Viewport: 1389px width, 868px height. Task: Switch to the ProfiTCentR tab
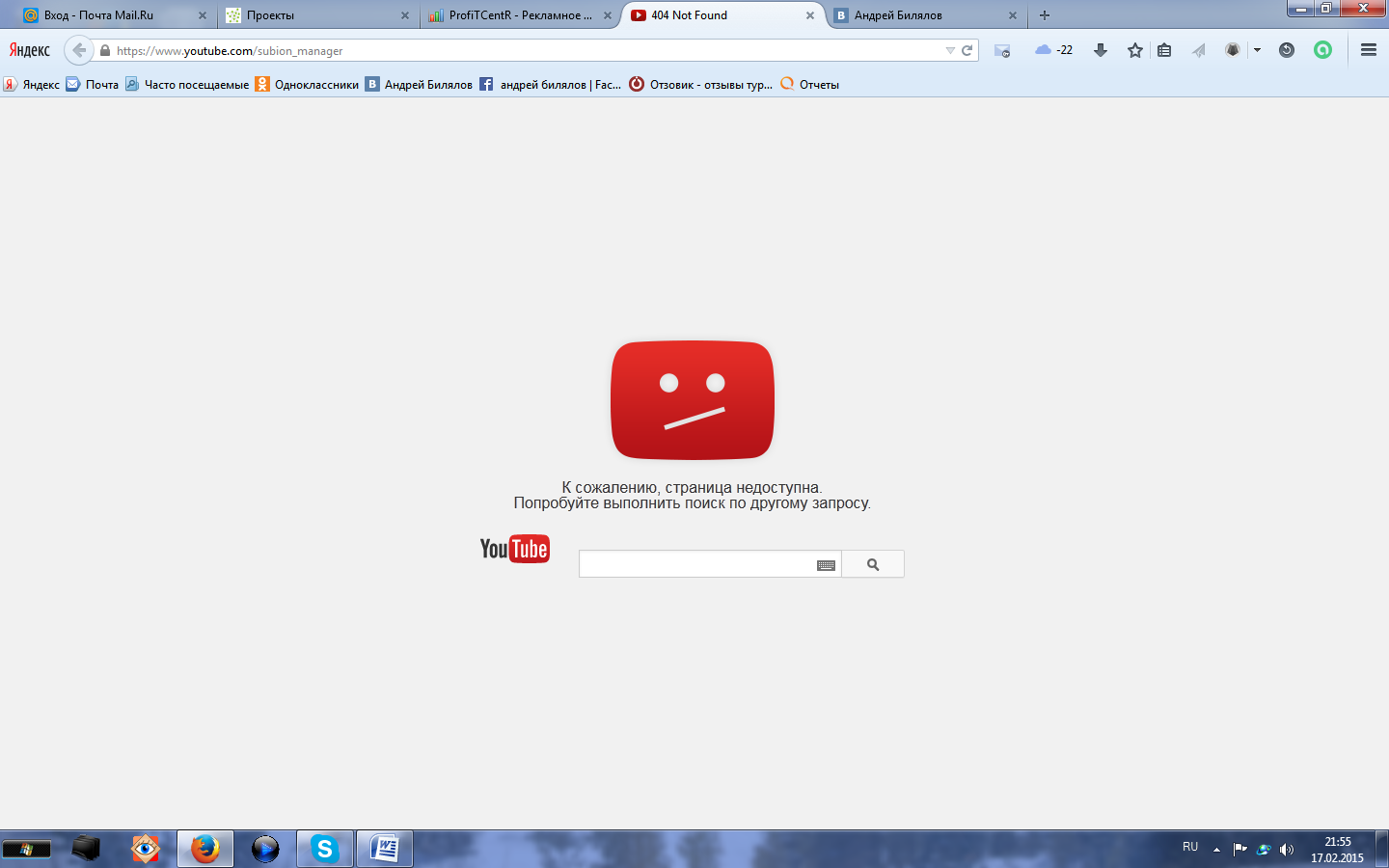click(x=519, y=15)
